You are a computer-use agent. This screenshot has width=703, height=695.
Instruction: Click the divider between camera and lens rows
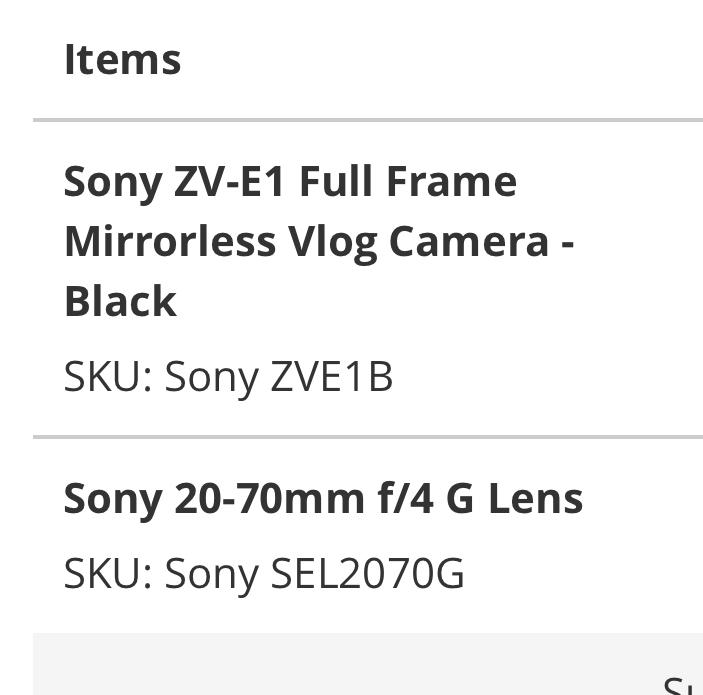(367, 437)
